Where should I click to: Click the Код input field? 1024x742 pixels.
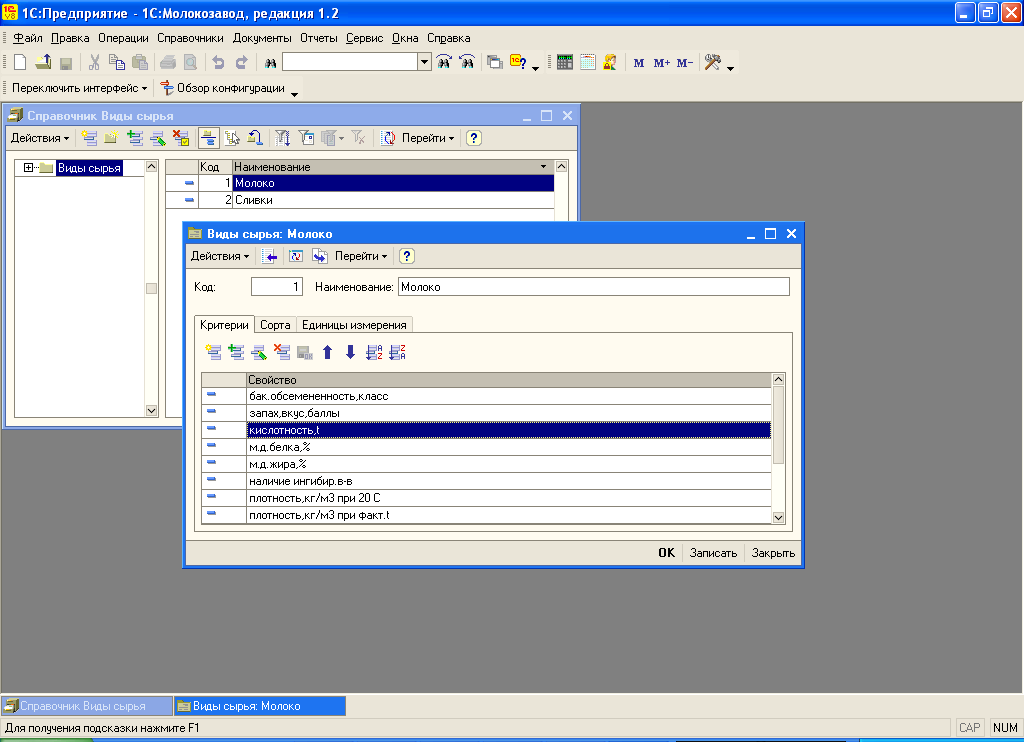(277, 287)
